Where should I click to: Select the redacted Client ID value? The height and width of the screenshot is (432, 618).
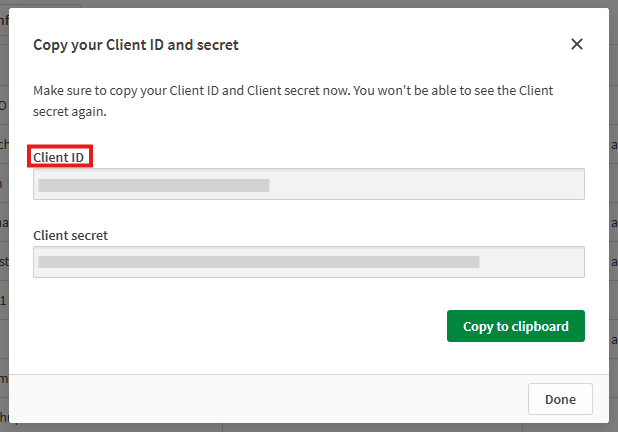(154, 185)
